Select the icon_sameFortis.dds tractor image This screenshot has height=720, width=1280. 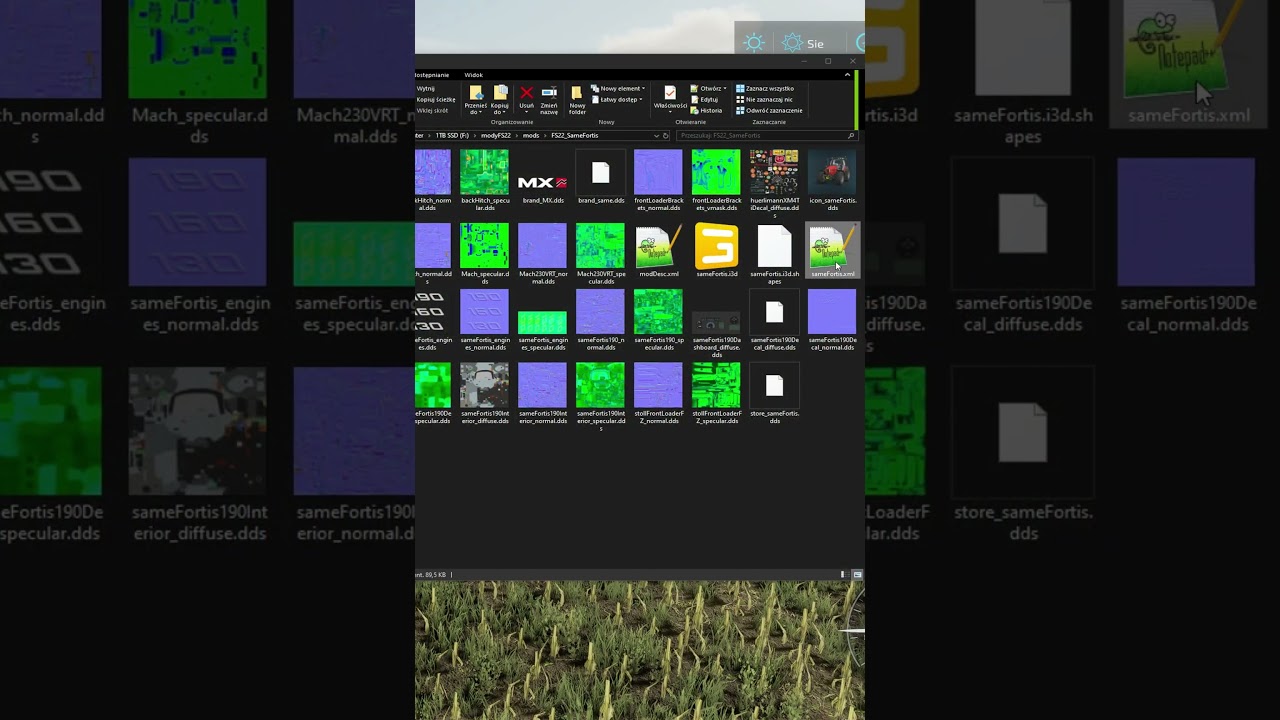pos(832,172)
